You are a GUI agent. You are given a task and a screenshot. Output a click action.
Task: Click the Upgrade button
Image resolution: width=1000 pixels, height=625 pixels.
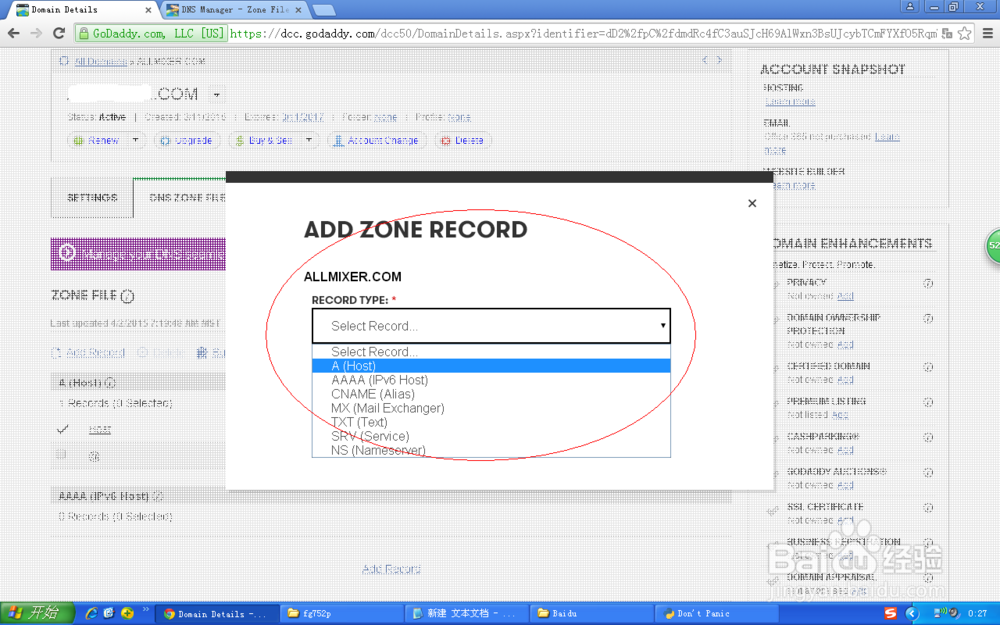coord(187,140)
